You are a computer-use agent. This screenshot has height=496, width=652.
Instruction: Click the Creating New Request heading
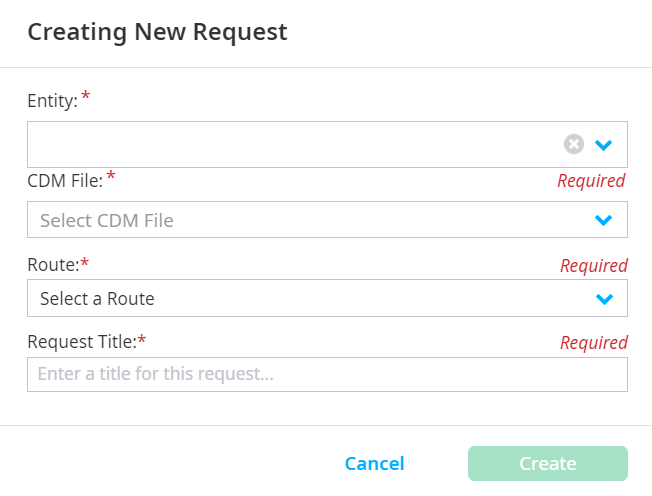point(157,32)
